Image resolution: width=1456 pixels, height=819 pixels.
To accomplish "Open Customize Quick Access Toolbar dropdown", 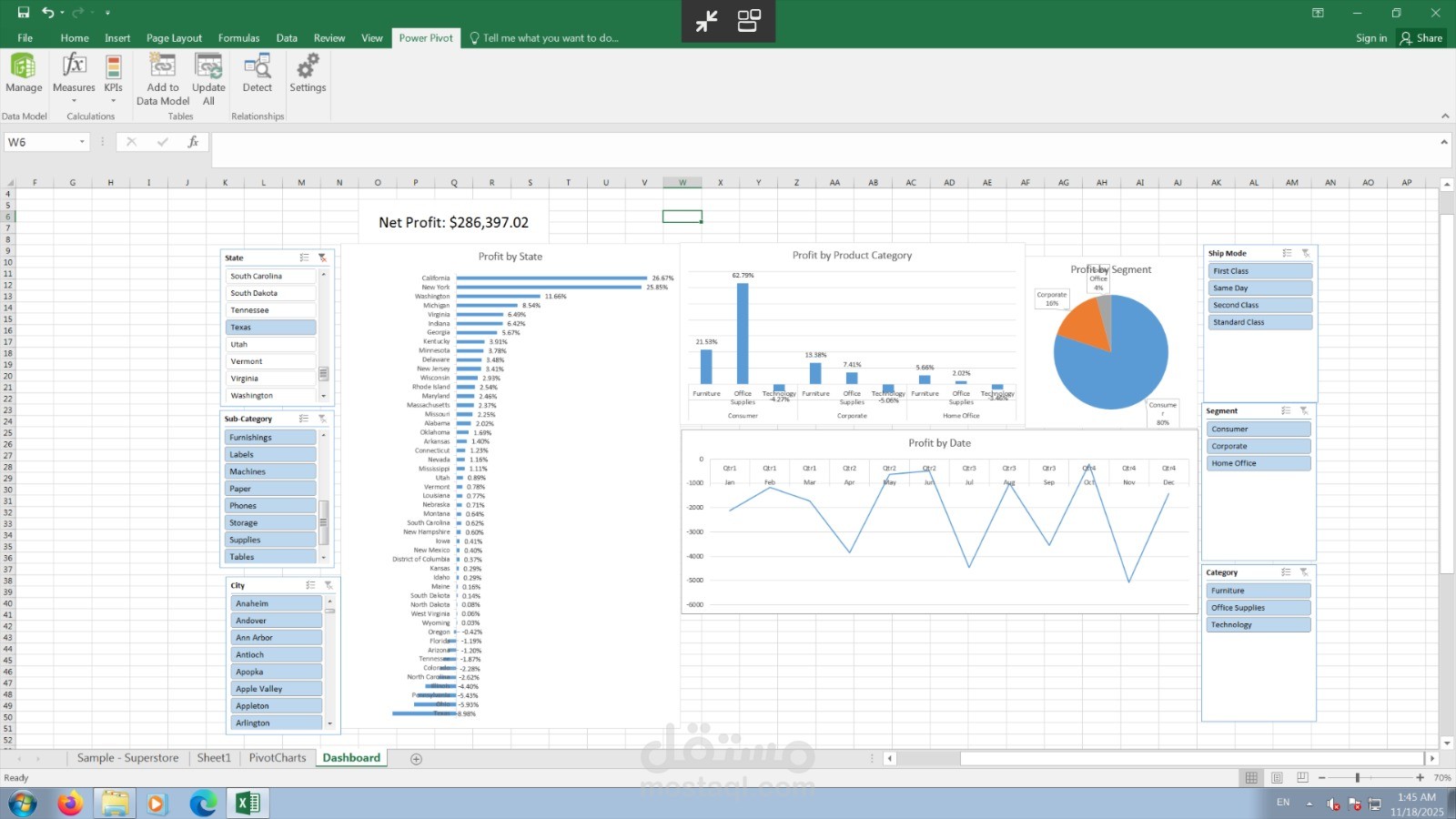I will tap(107, 13).
